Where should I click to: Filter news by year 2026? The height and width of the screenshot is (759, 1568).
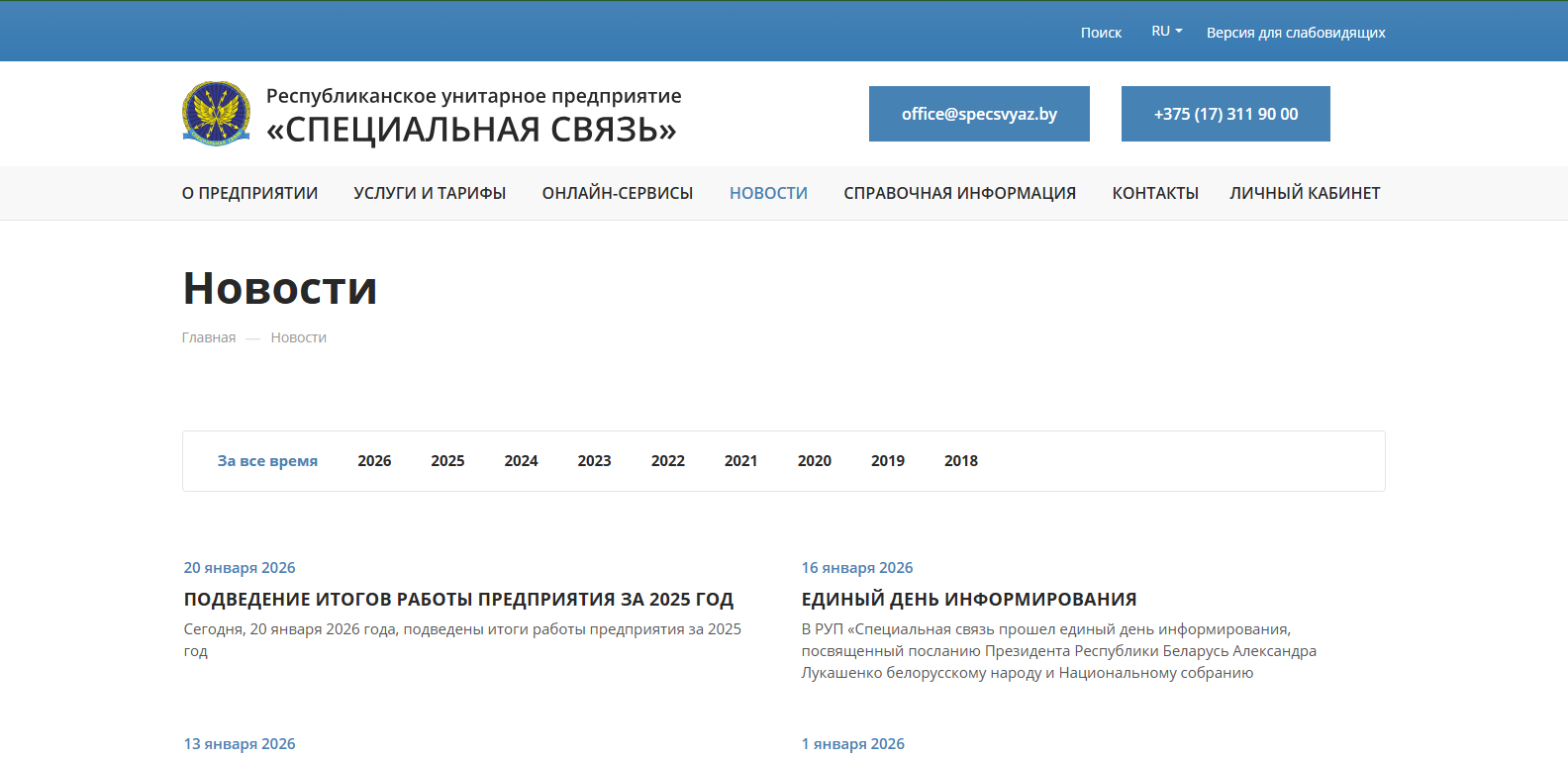click(x=374, y=461)
